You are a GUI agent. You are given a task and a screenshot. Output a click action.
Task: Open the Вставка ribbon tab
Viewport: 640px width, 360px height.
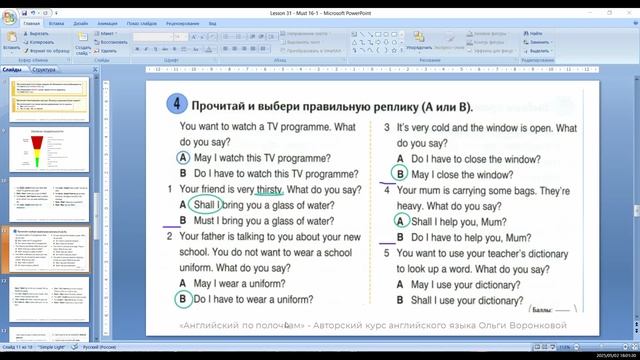coord(56,24)
